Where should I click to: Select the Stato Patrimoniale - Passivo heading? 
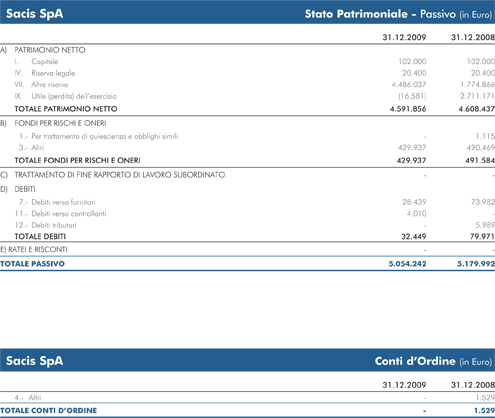tap(398, 14)
